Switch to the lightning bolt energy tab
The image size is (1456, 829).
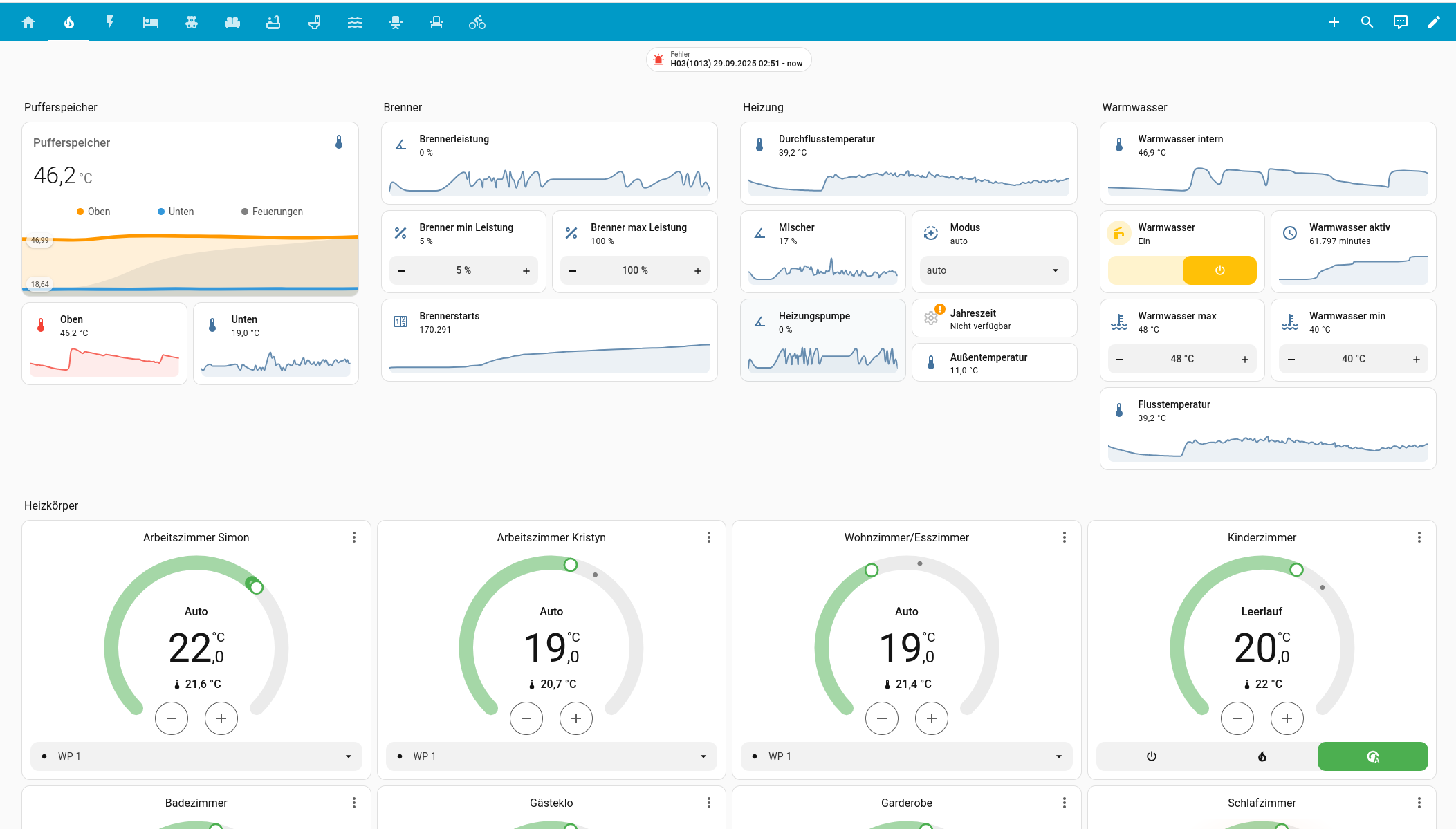[x=109, y=22]
